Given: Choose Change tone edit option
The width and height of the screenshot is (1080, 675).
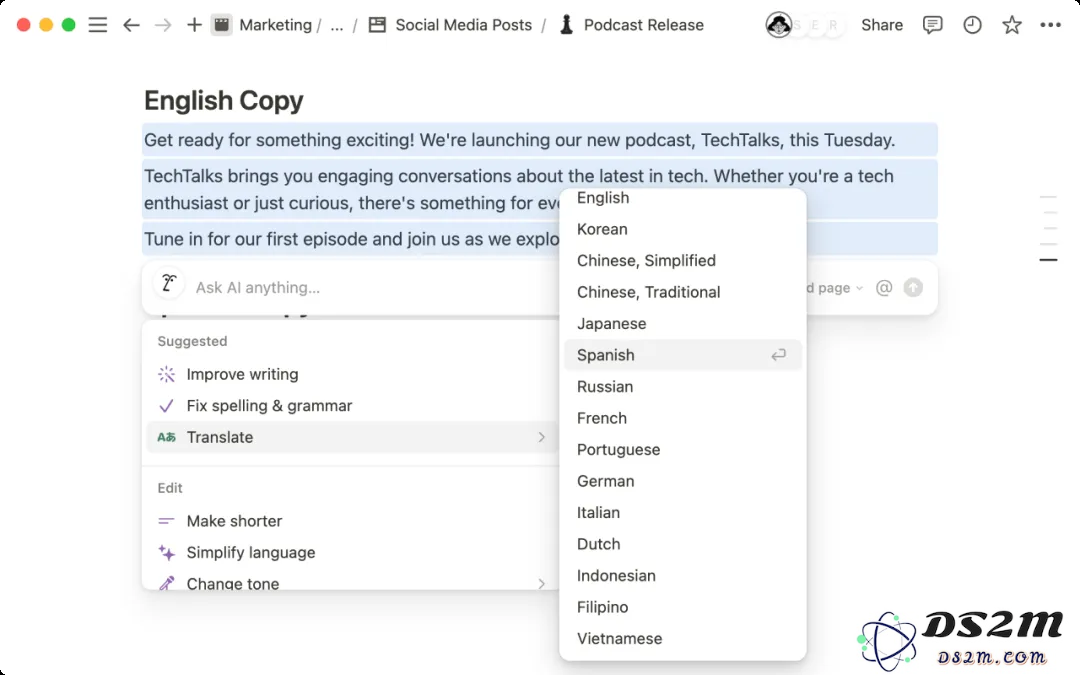Looking at the screenshot, I should point(352,583).
